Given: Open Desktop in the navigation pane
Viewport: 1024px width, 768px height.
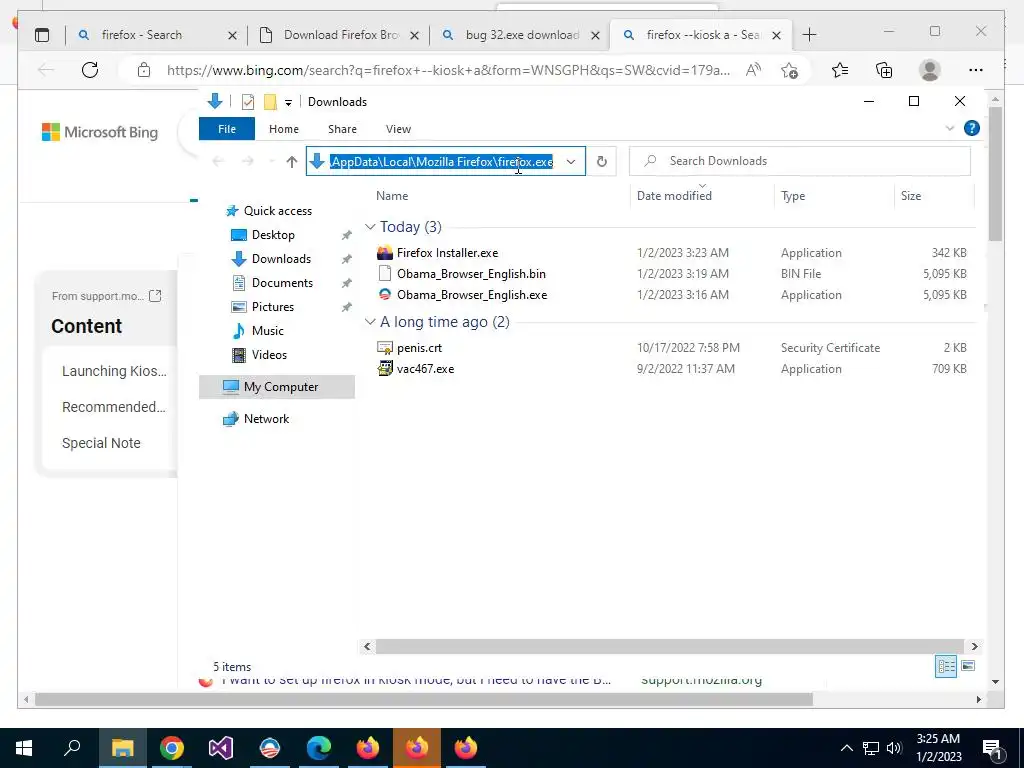Looking at the screenshot, I should point(273,235).
